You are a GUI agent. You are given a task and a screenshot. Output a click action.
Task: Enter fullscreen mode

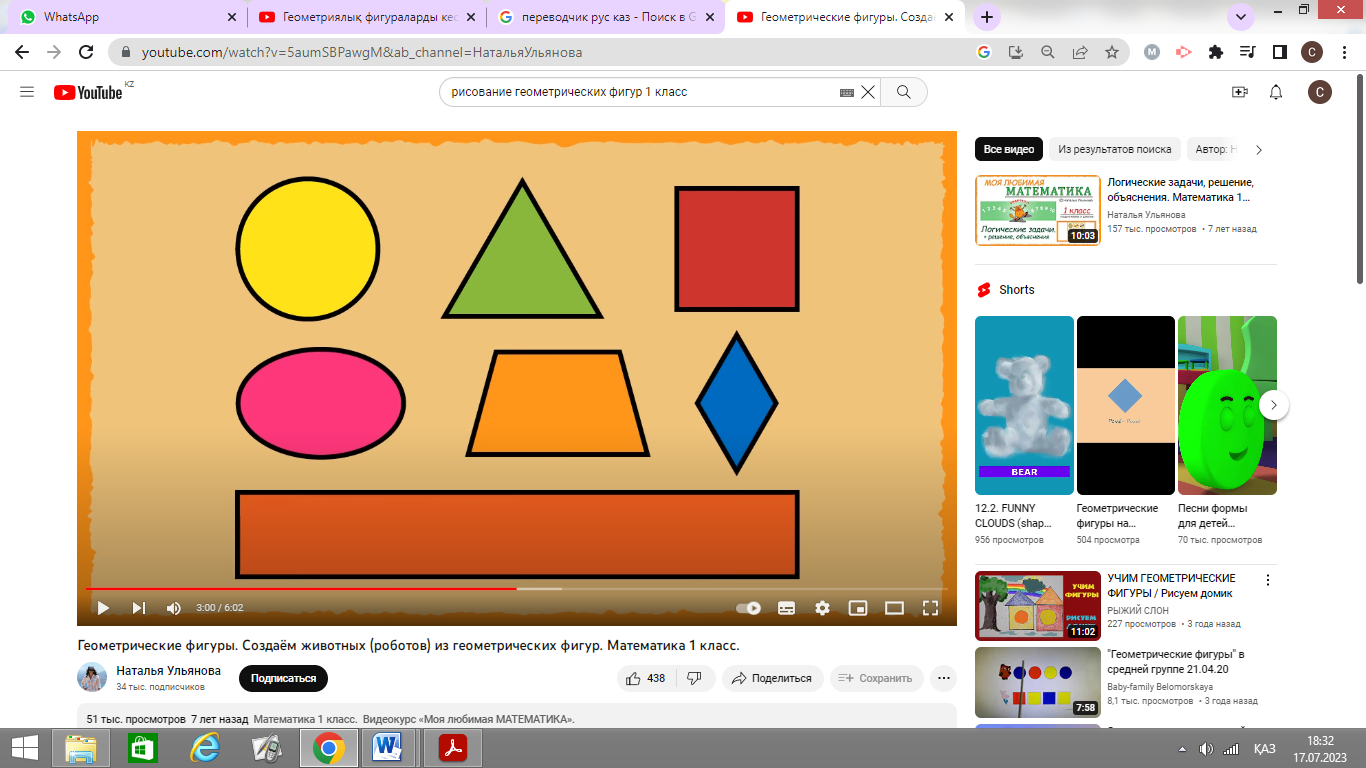[x=930, y=608]
